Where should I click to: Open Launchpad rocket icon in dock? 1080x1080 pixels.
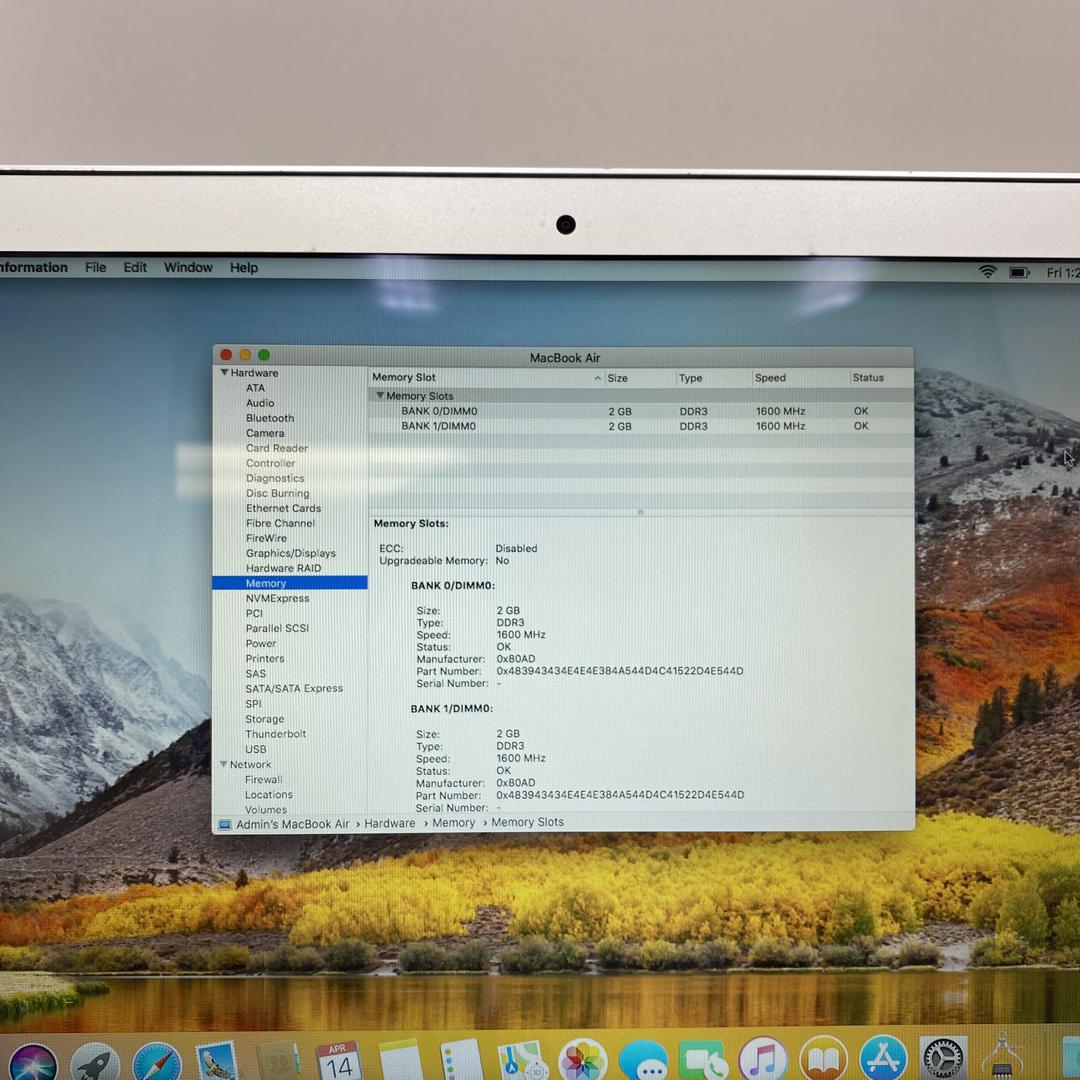click(95, 1064)
